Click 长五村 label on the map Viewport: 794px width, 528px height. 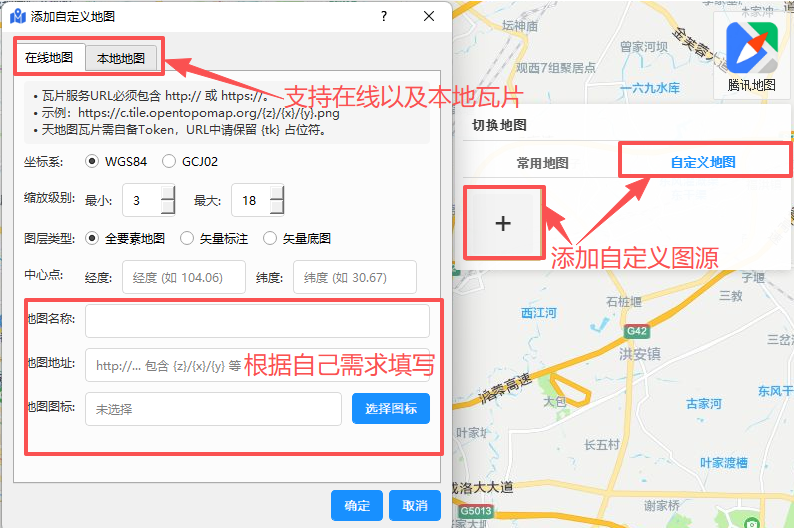[602, 444]
